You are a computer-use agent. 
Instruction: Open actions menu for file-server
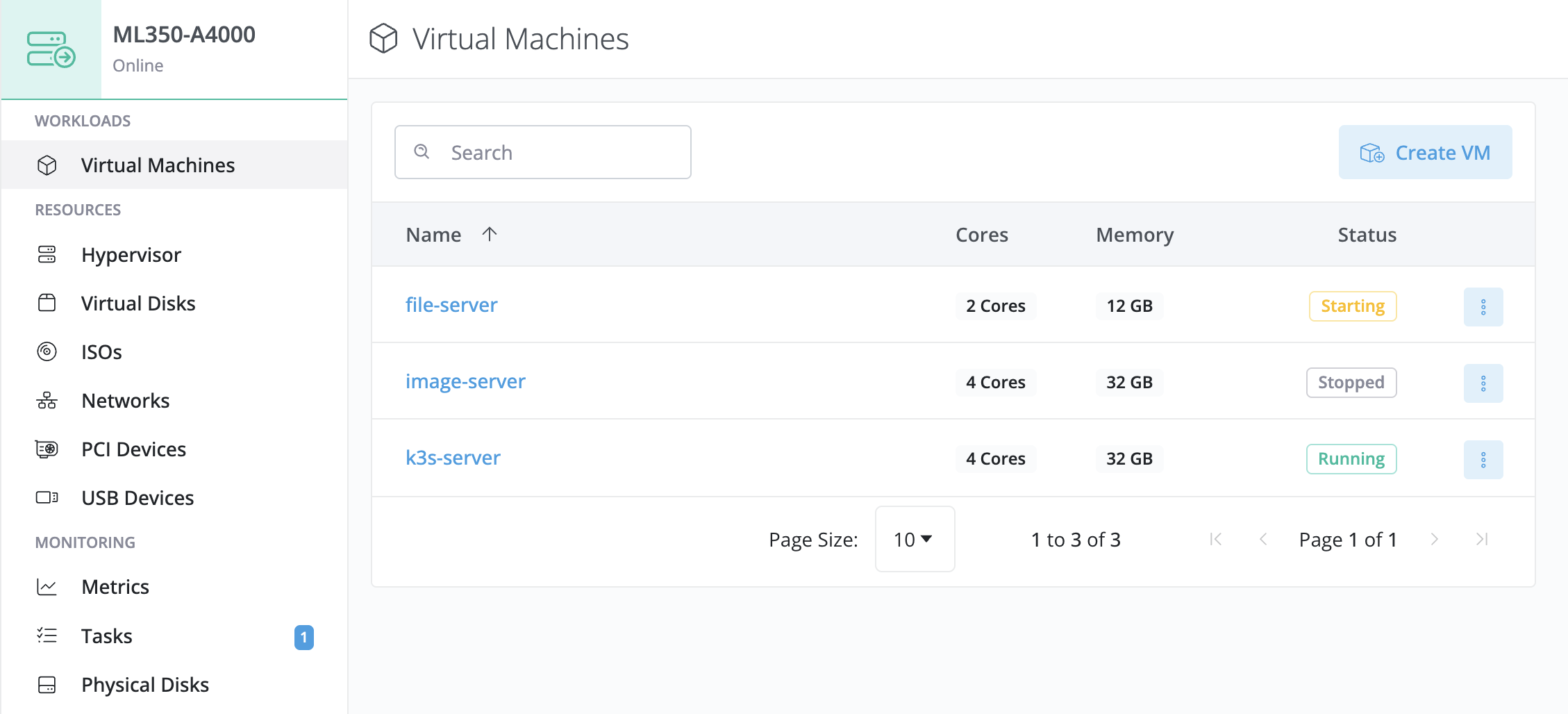tap(1483, 307)
